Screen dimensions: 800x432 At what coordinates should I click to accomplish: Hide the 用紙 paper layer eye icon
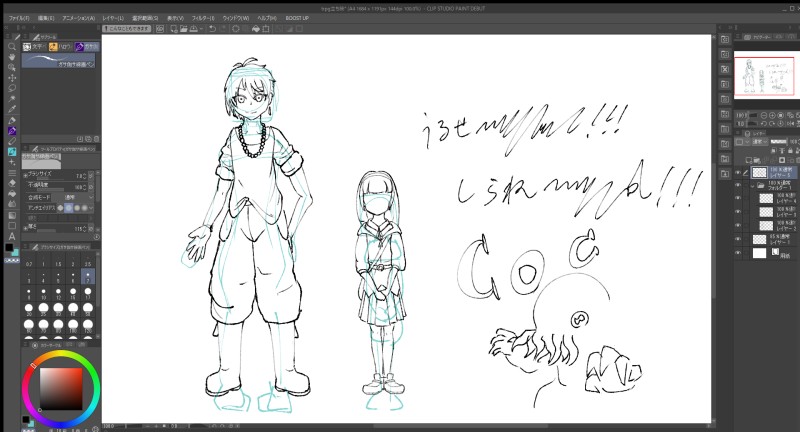coord(738,253)
